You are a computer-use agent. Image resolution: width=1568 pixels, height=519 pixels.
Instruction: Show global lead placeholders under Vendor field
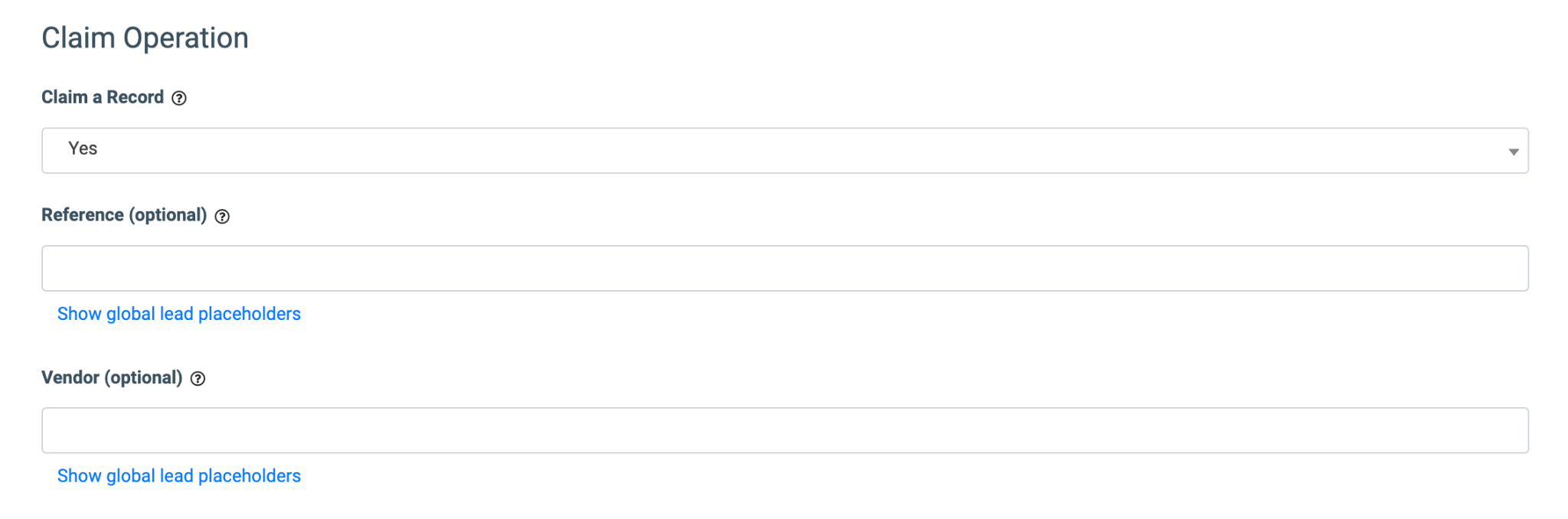178,476
